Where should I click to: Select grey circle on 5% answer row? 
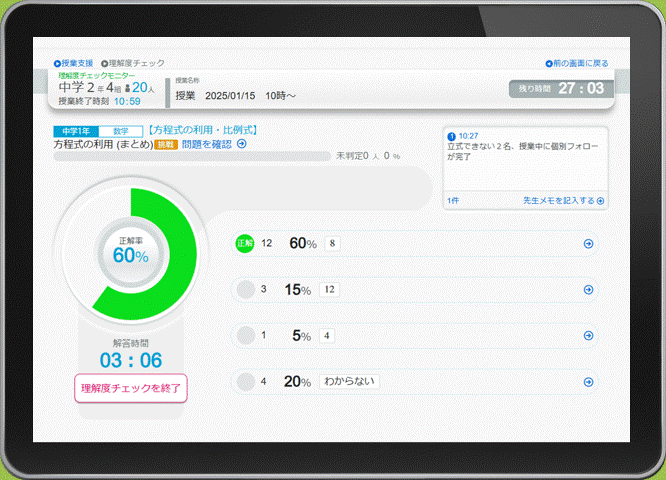pos(244,336)
